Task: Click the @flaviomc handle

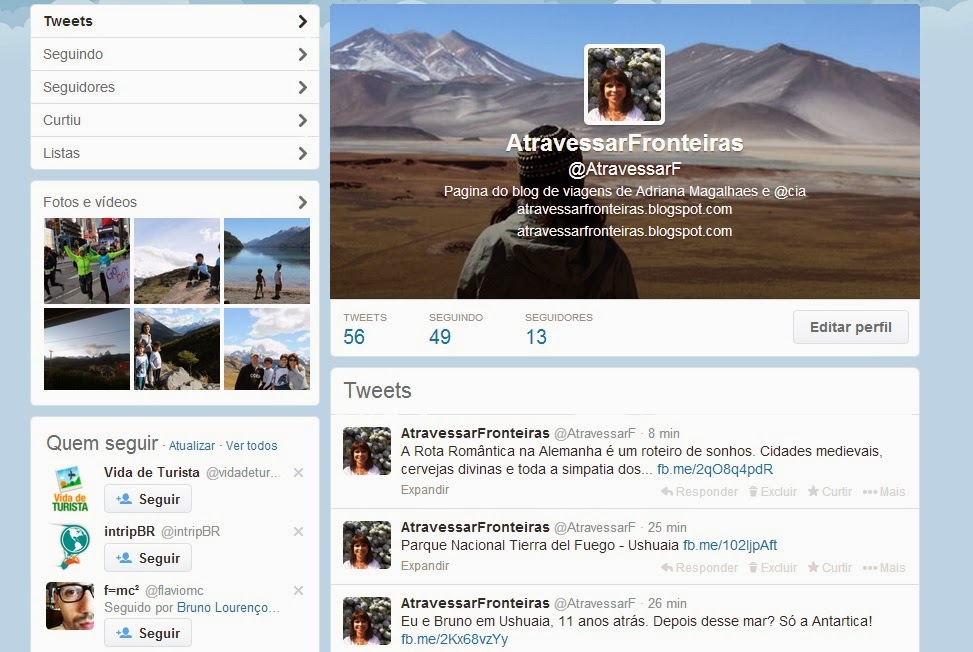Action: tap(174, 591)
